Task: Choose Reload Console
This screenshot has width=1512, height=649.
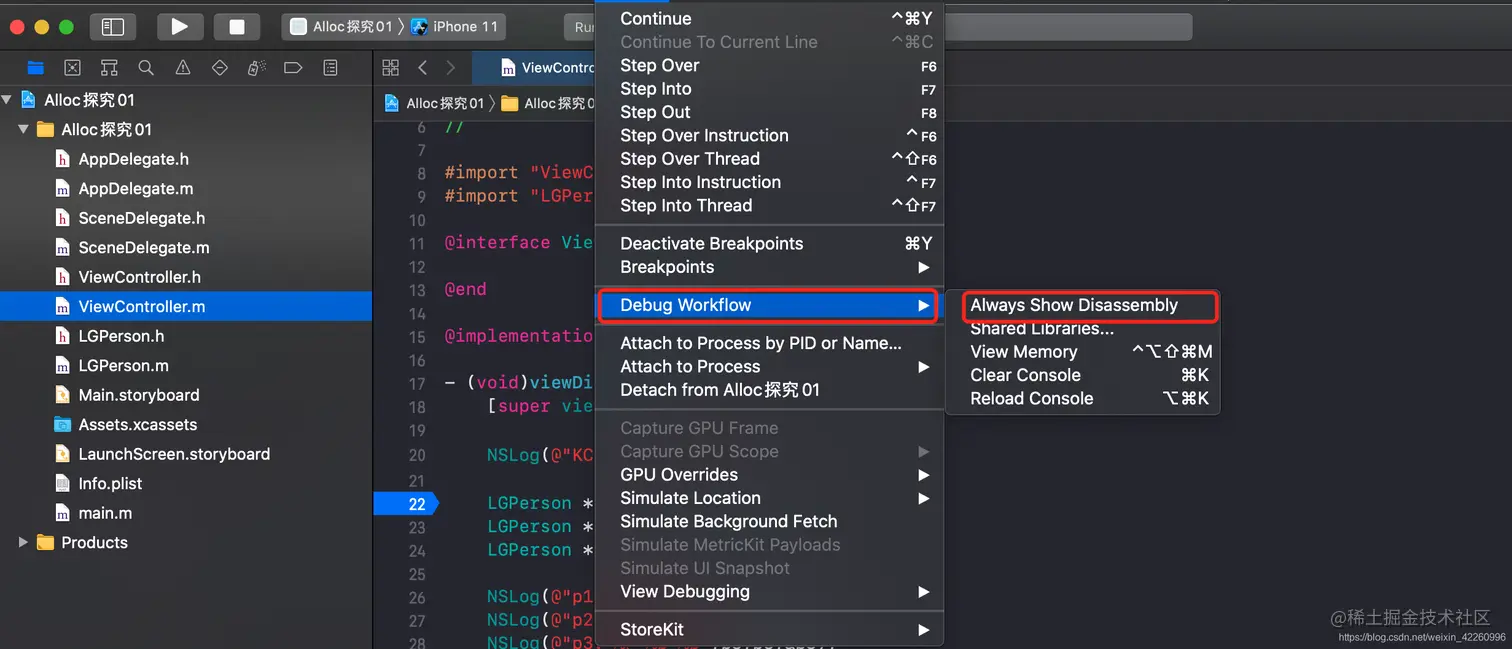Action: [1083, 398]
